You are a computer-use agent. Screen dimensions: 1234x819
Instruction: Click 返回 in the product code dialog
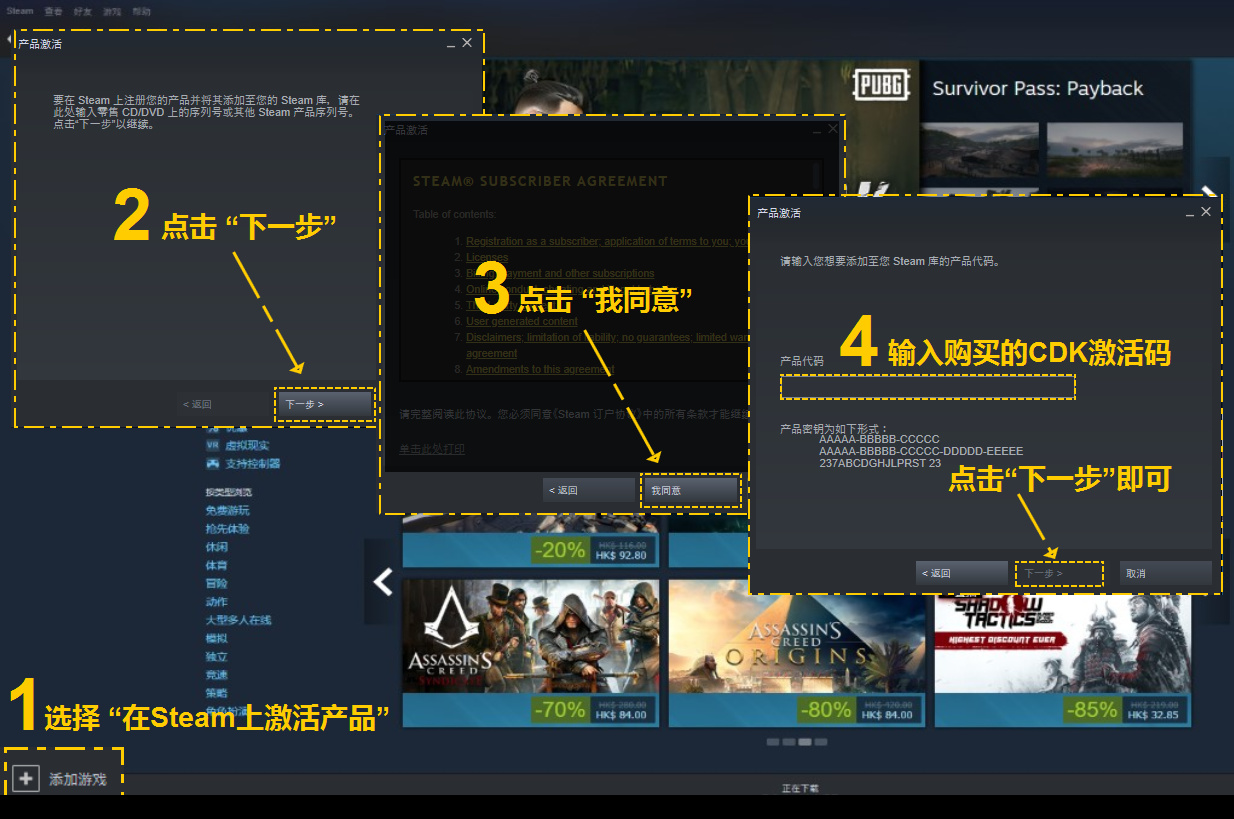click(962, 573)
